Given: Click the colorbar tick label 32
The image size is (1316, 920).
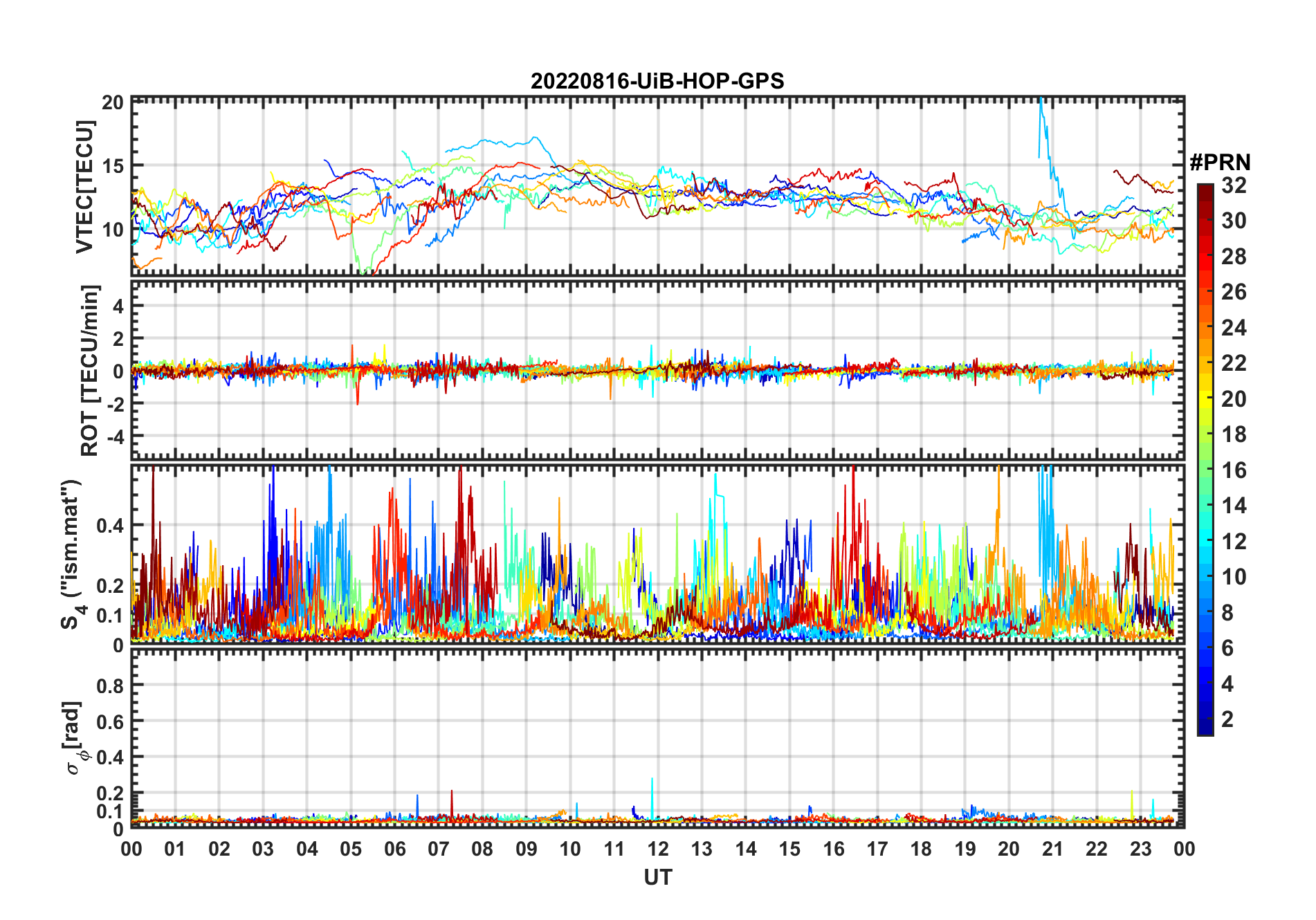Looking at the screenshot, I should click(x=1234, y=185).
